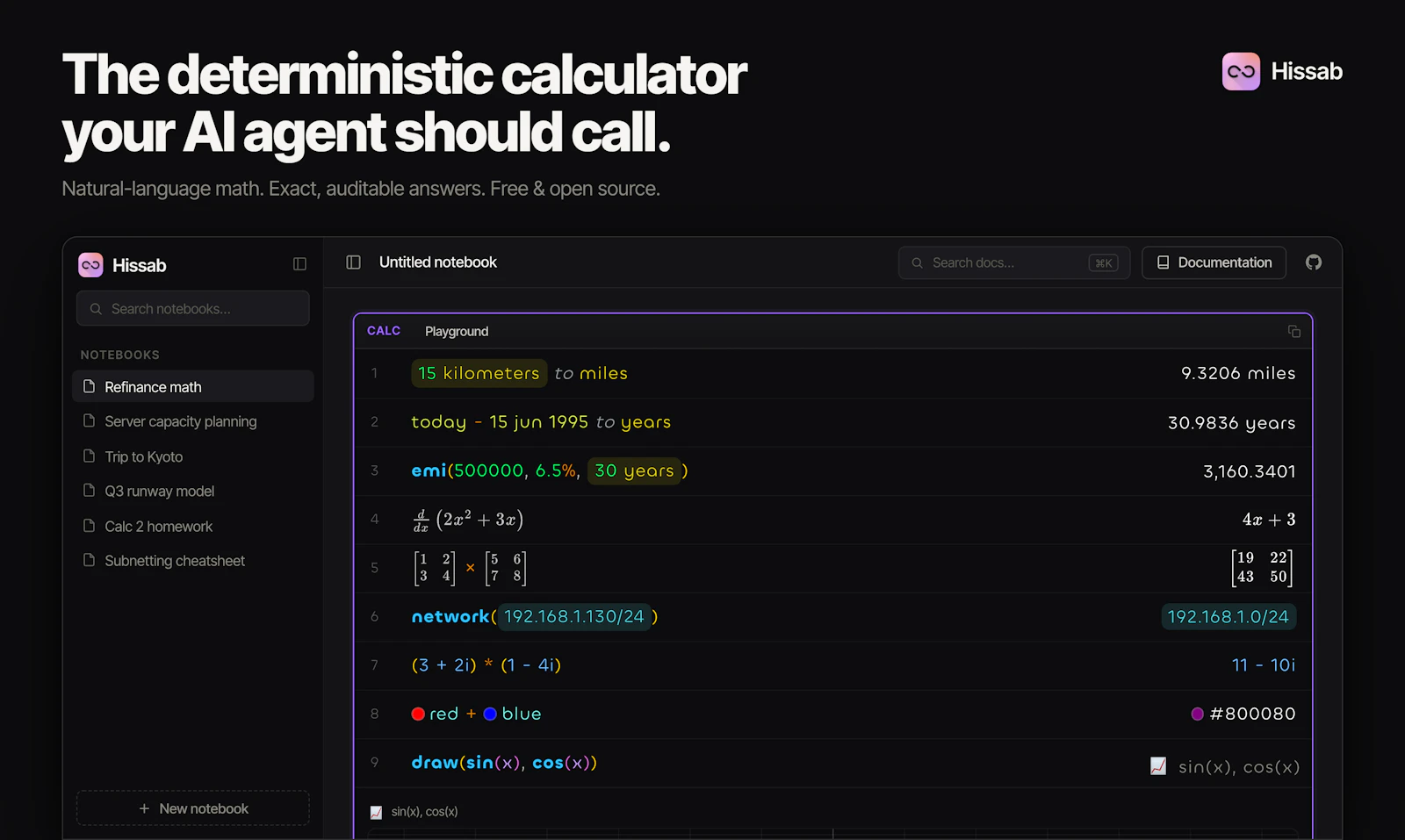The image size is (1405, 840).
Task: Create a New notebook
Action: click(193, 808)
